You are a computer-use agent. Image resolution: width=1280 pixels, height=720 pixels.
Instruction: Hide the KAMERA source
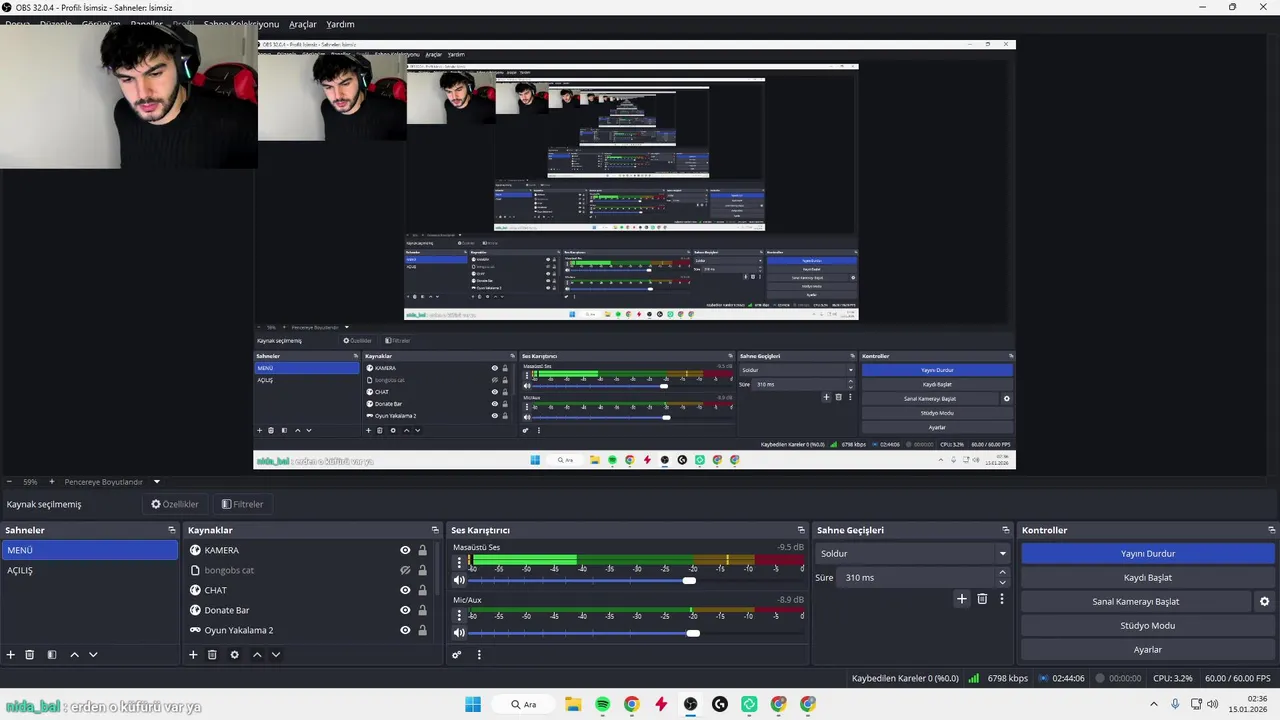pyautogui.click(x=405, y=550)
